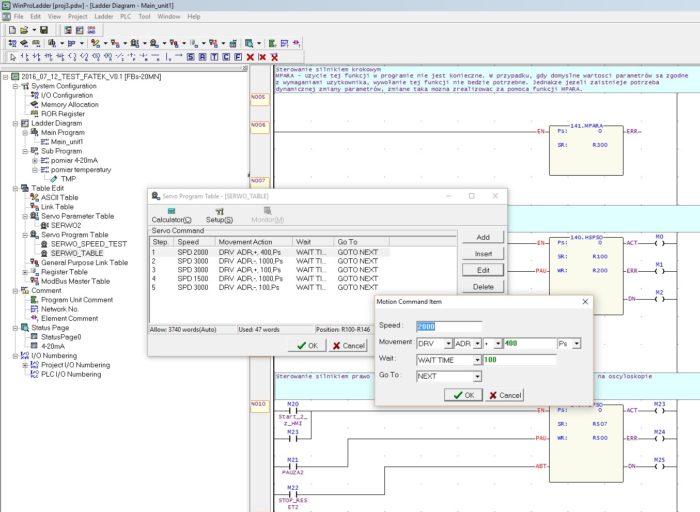Select the Main_unit1 item in tree

(x=67, y=142)
